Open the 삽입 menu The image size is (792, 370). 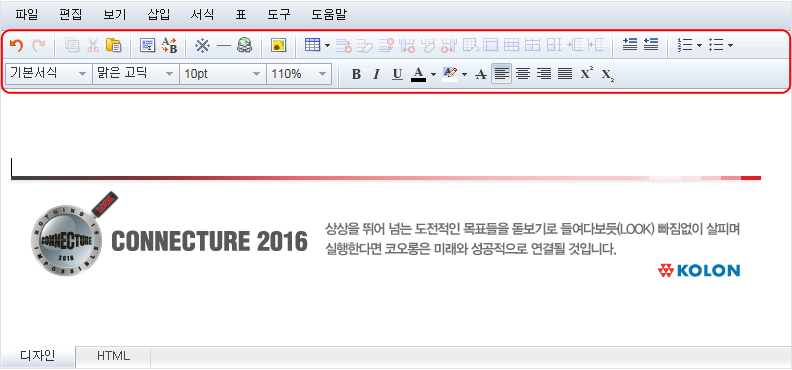coord(159,14)
